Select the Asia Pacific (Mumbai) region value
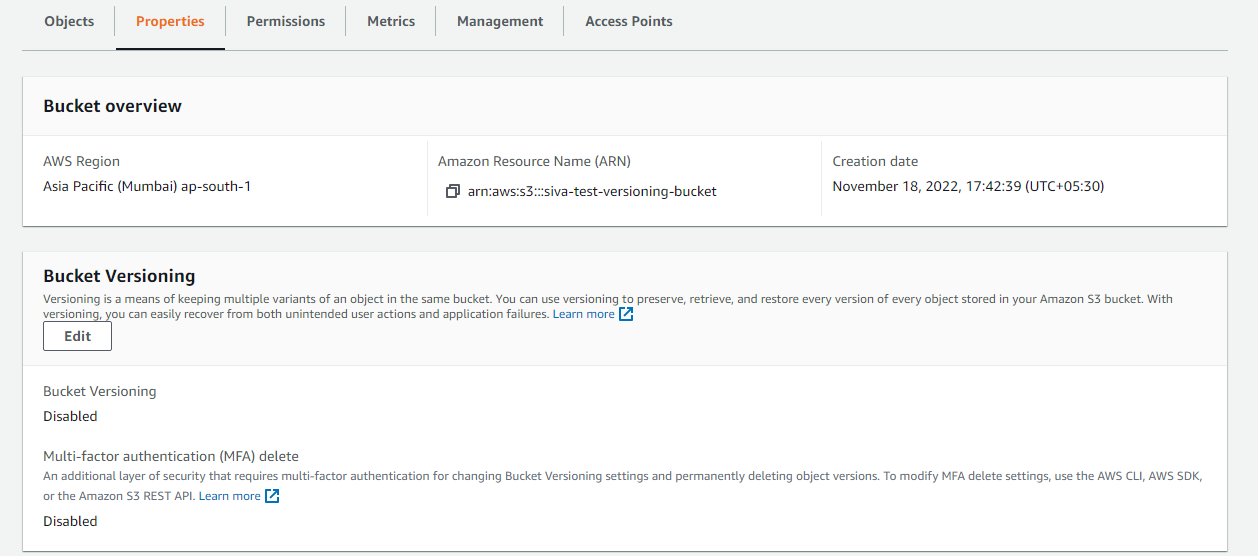The image size is (1258, 556). click(x=147, y=186)
